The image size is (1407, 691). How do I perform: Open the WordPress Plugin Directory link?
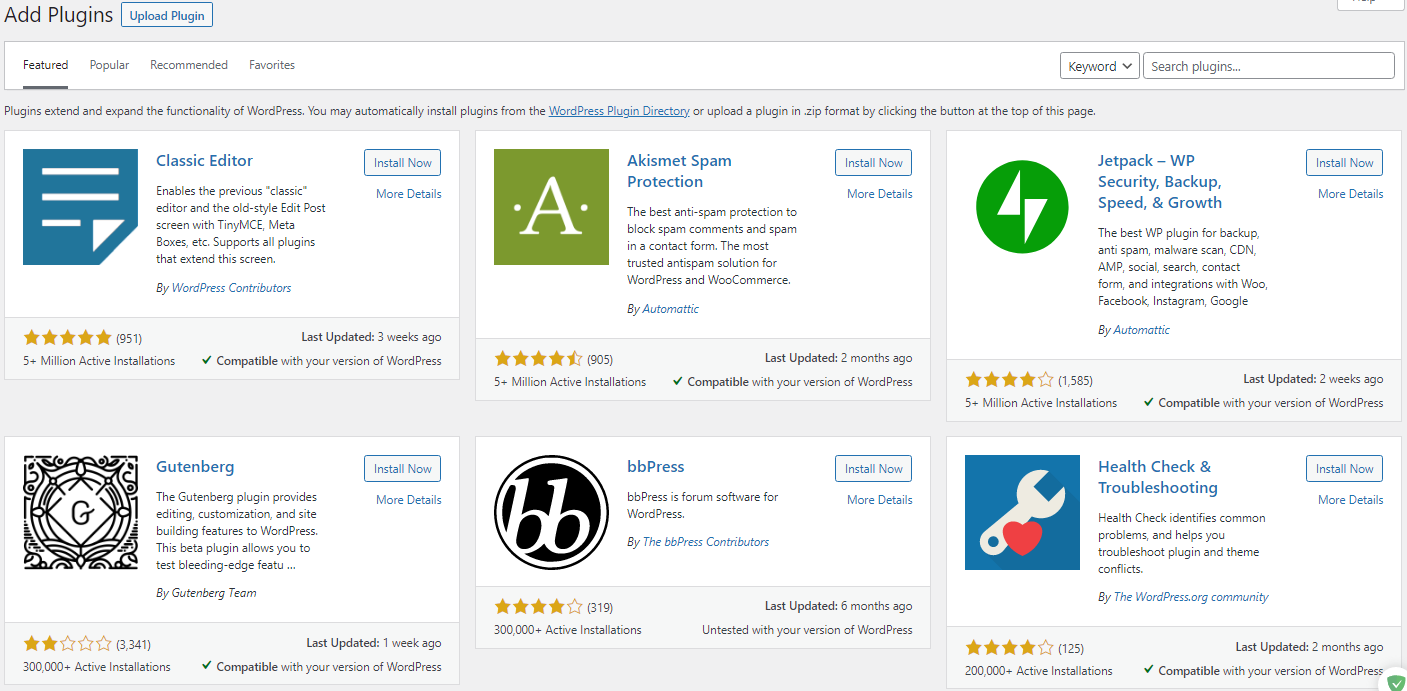coord(619,111)
